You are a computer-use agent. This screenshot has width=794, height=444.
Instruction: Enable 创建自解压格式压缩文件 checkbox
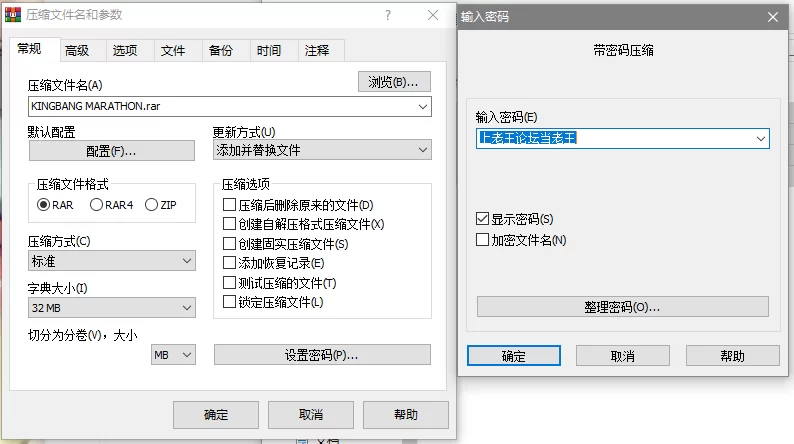[x=229, y=224]
